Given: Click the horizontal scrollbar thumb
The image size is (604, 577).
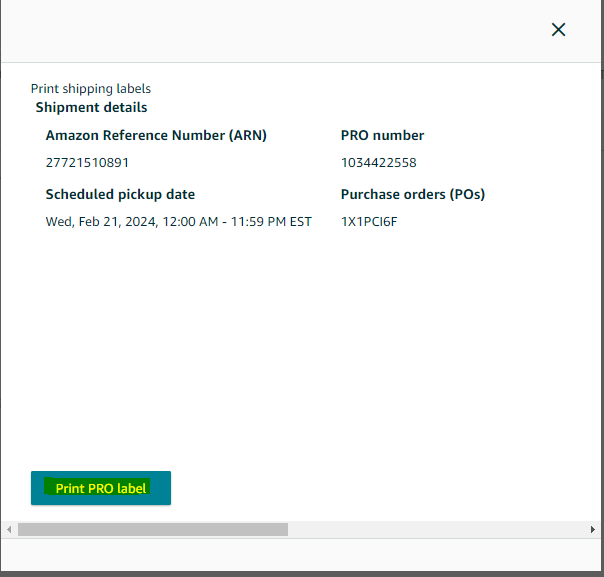Looking at the screenshot, I should point(153,529).
